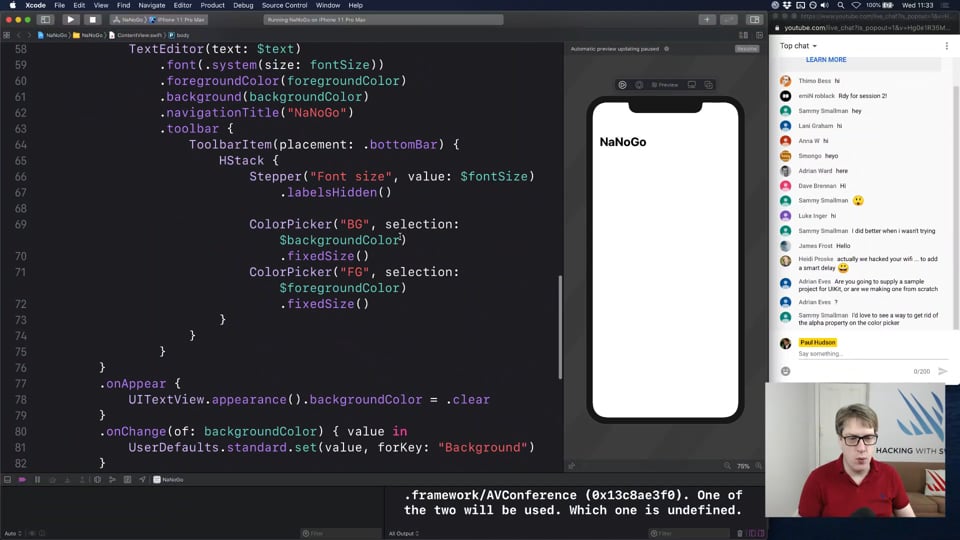This screenshot has height=540, width=960.
Task: Start Live Preview play icon
Action: click(x=622, y=85)
